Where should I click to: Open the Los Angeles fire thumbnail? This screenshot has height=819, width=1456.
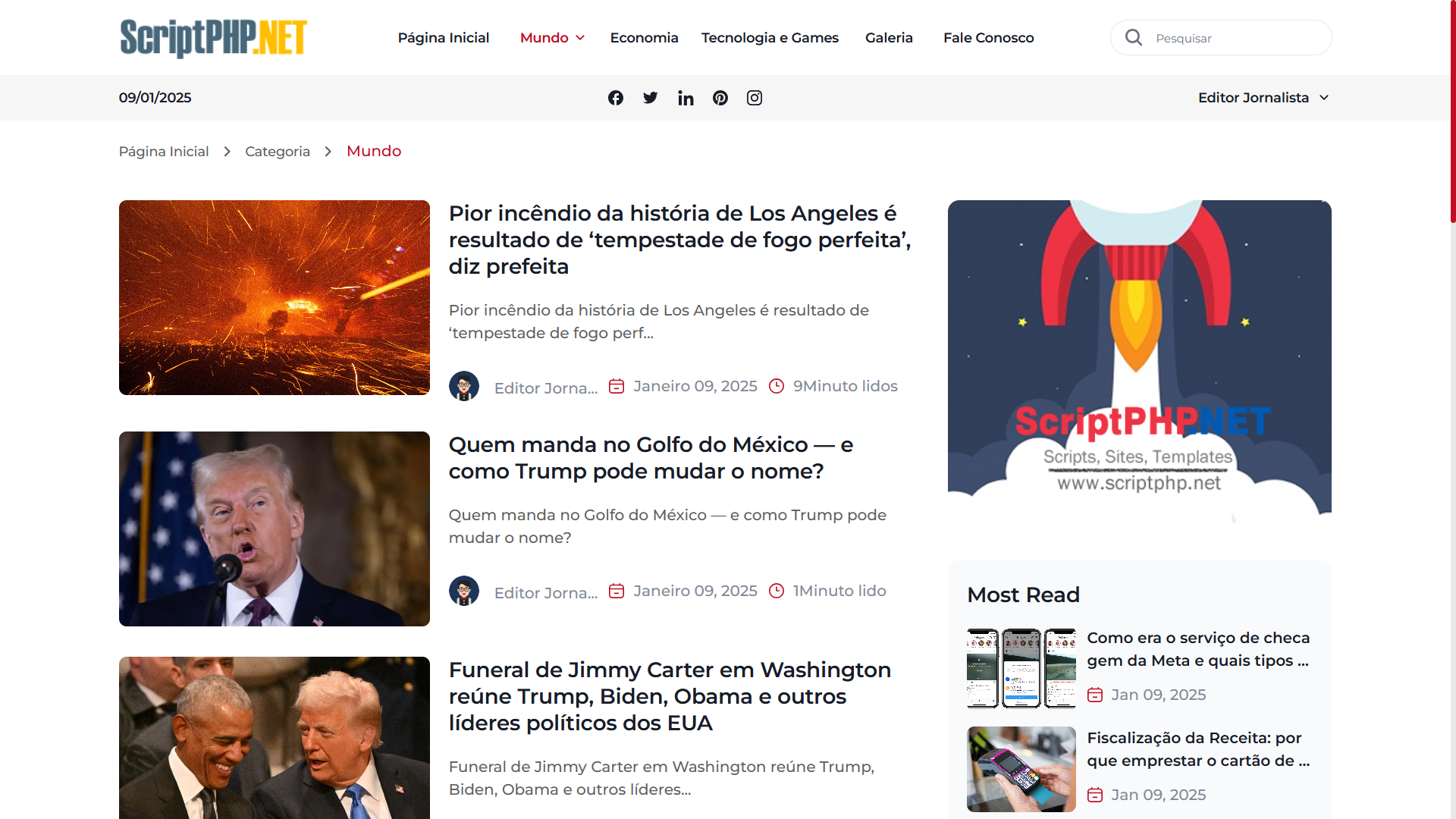point(275,297)
